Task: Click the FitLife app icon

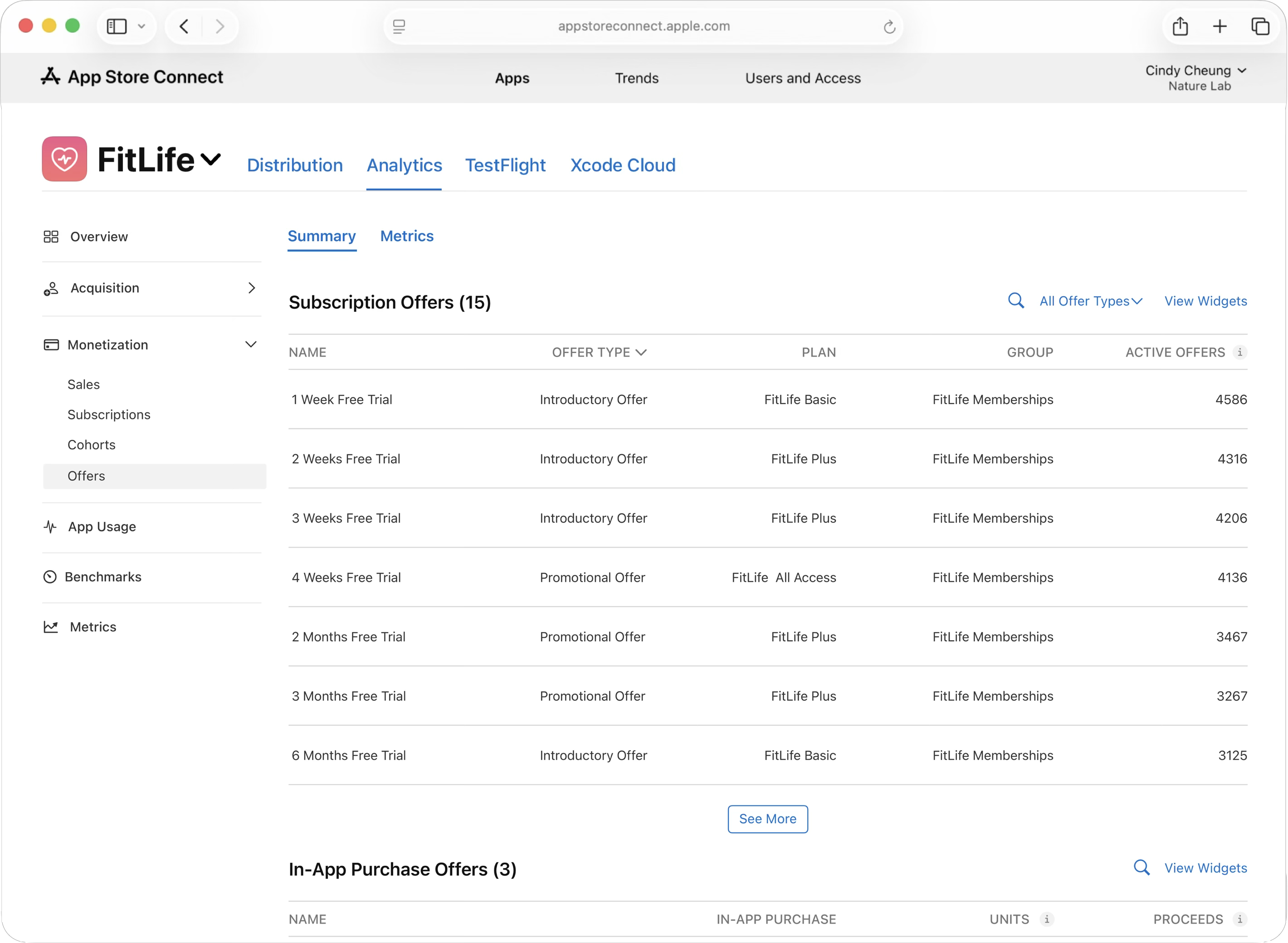Action: (x=64, y=159)
